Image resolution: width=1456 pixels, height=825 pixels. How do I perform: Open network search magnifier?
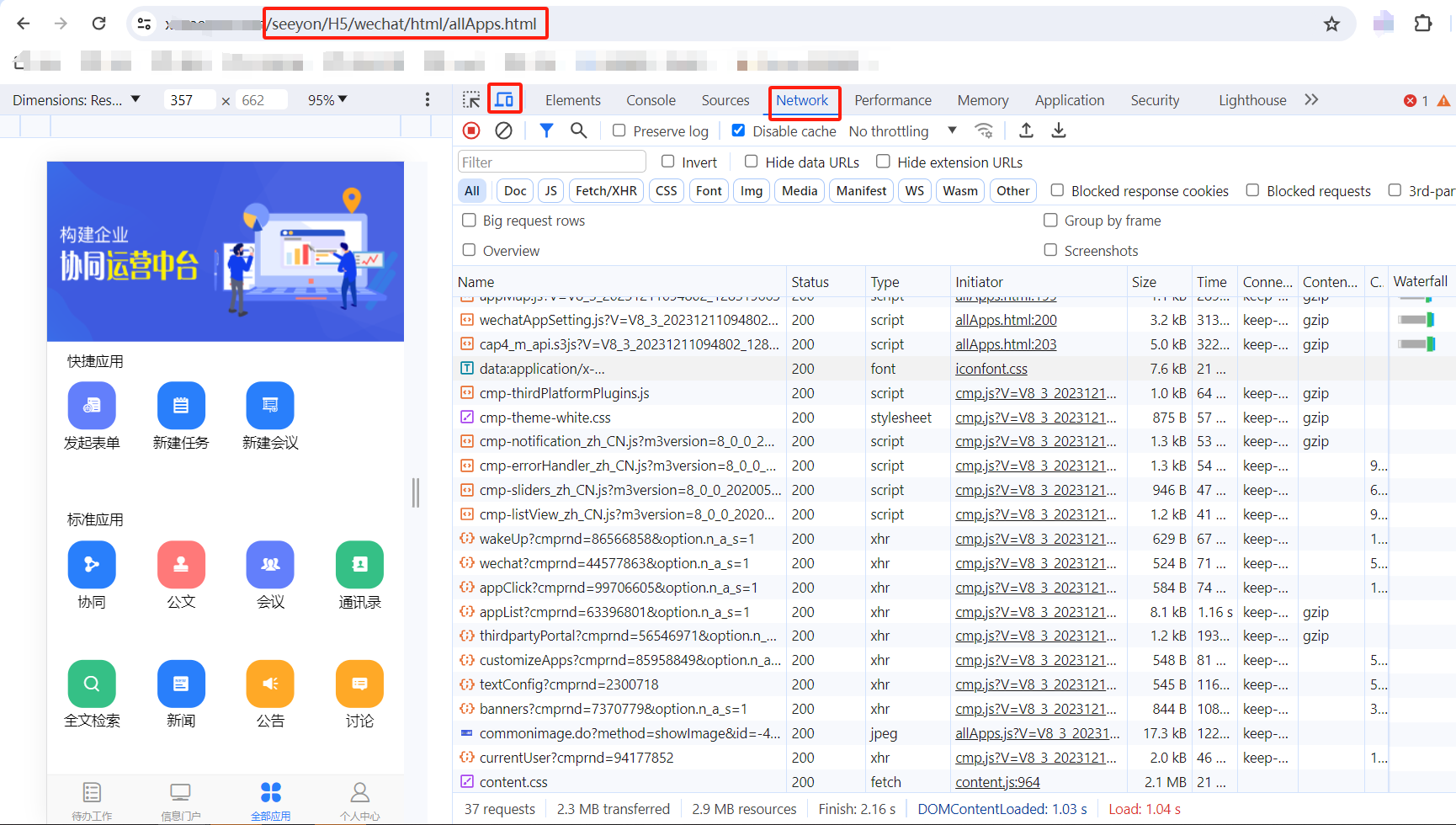coord(578,130)
